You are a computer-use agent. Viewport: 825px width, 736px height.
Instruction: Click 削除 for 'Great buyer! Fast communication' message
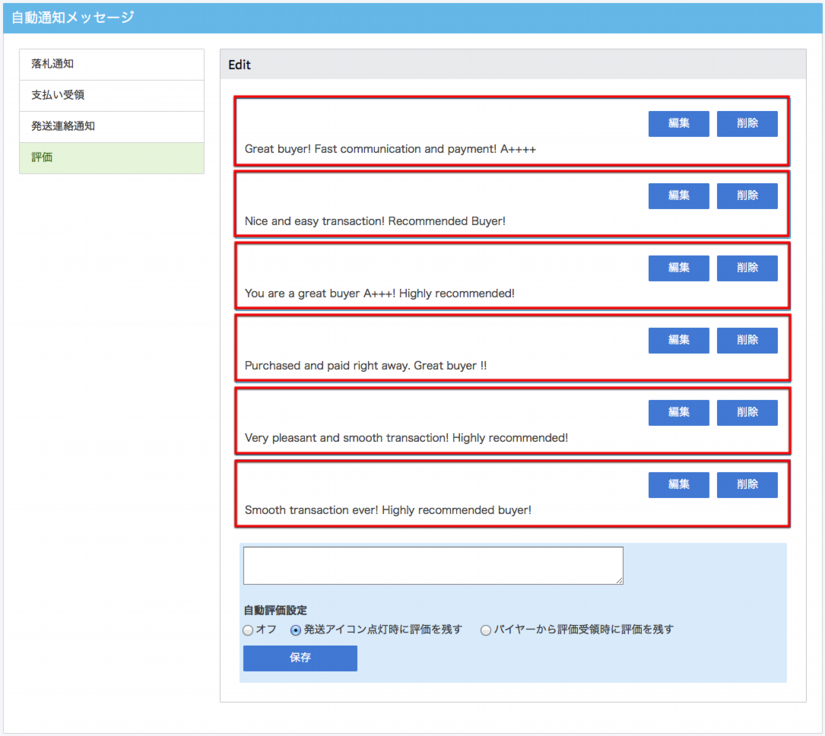746,124
